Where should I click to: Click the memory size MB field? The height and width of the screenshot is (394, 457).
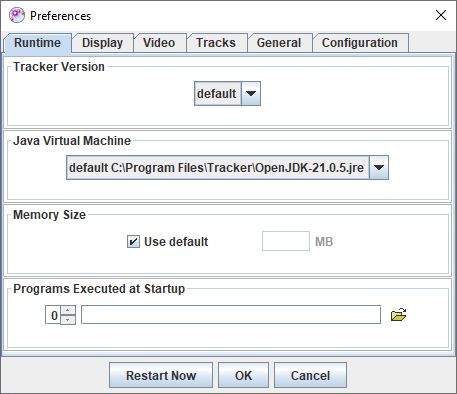(286, 241)
